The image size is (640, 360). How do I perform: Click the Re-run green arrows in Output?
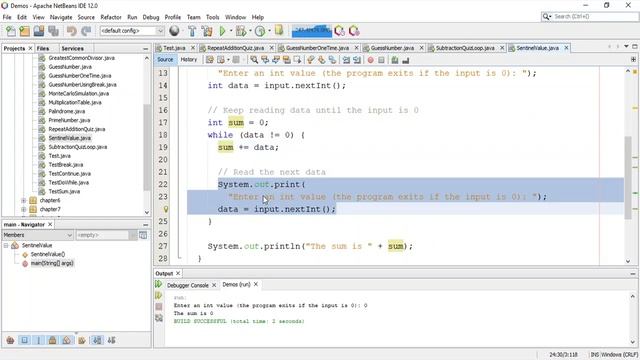click(159, 284)
